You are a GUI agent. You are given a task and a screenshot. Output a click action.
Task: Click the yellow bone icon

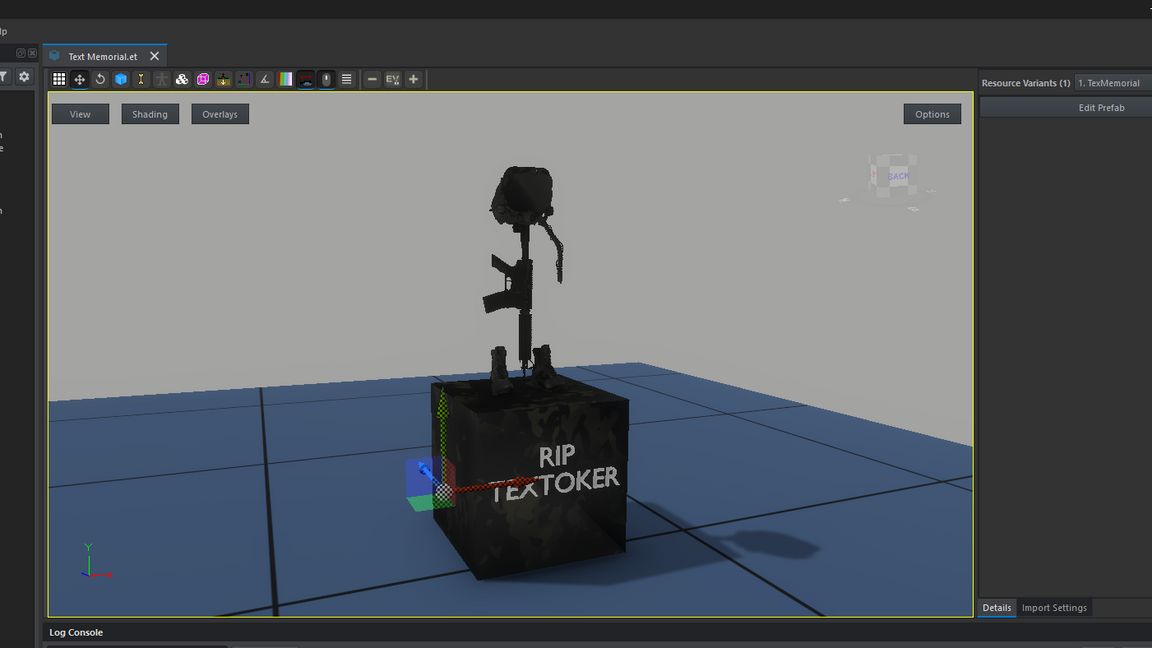pos(141,79)
